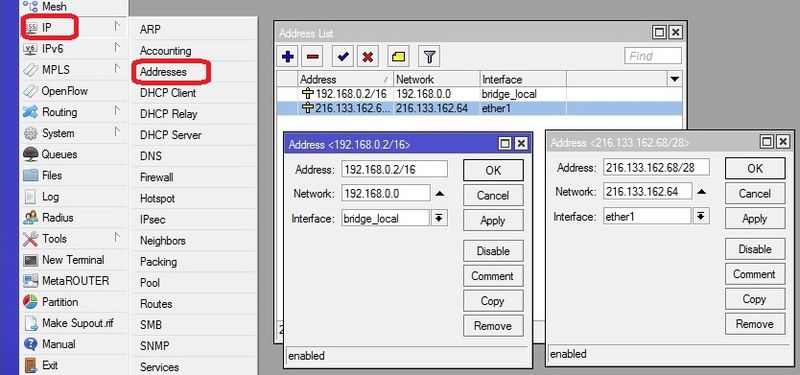This screenshot has height=375, width=800.
Task: Click Network field containing 216.133.162.64
Action: [648, 192]
